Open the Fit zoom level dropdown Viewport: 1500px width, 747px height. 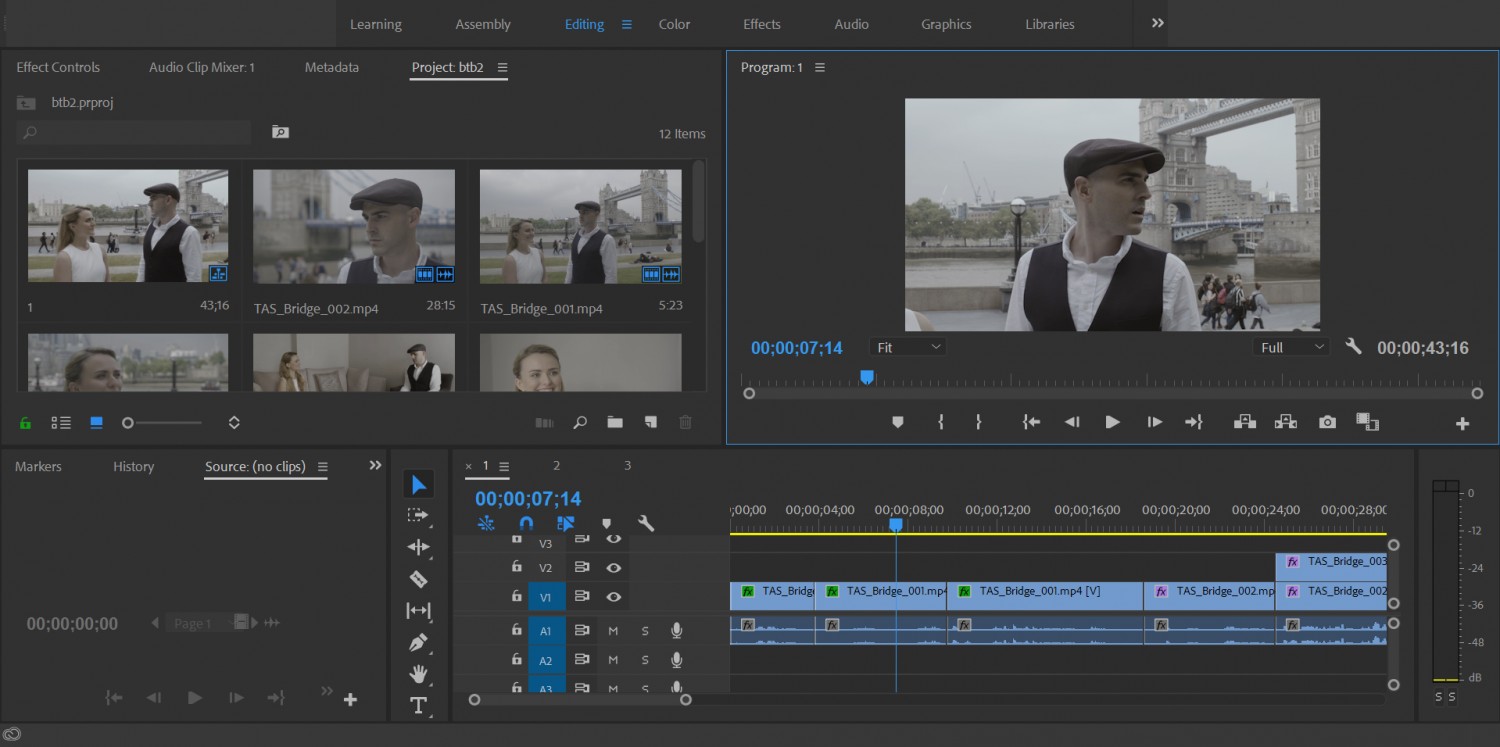click(909, 347)
